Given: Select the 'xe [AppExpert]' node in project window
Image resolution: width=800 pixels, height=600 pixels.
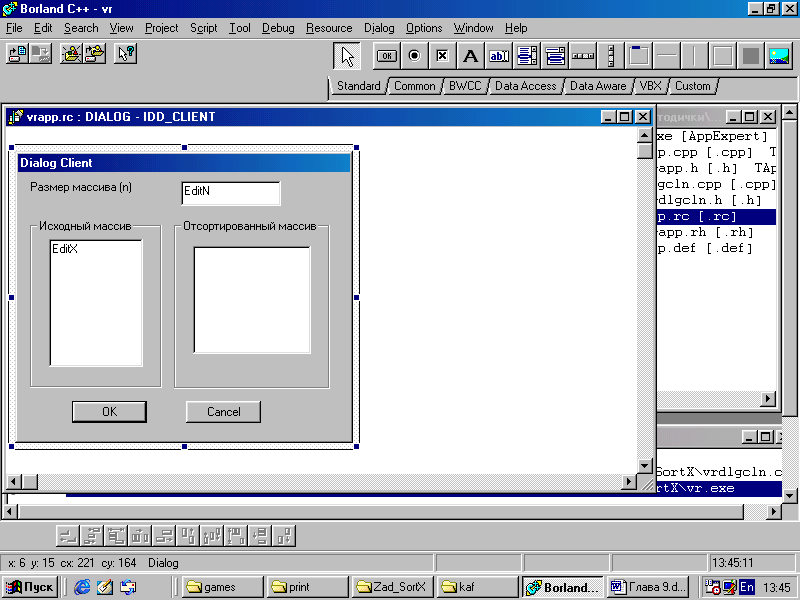Looking at the screenshot, I should (712, 136).
